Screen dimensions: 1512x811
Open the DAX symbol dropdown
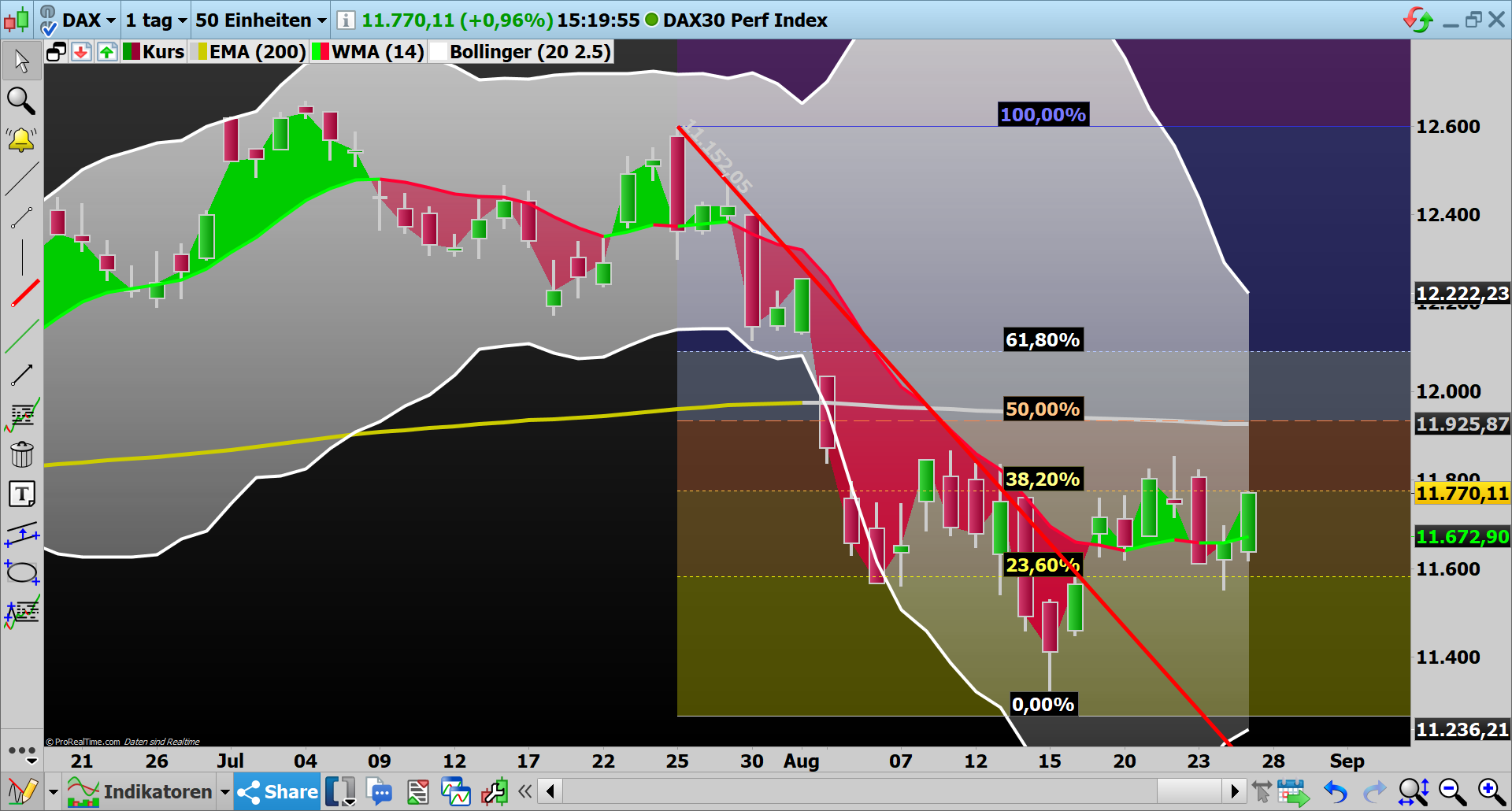tap(87, 20)
